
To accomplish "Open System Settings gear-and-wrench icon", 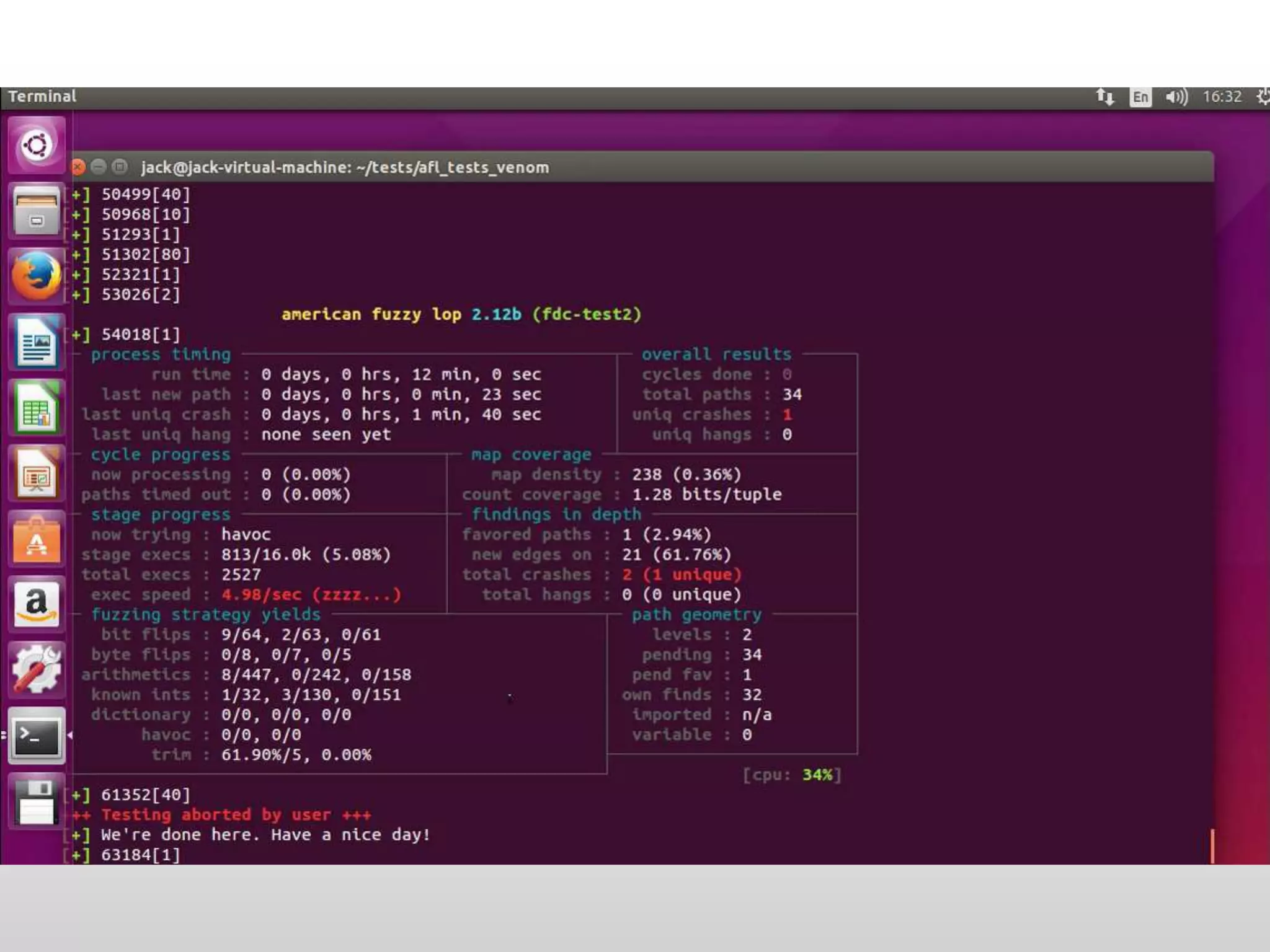I will tap(36, 670).
